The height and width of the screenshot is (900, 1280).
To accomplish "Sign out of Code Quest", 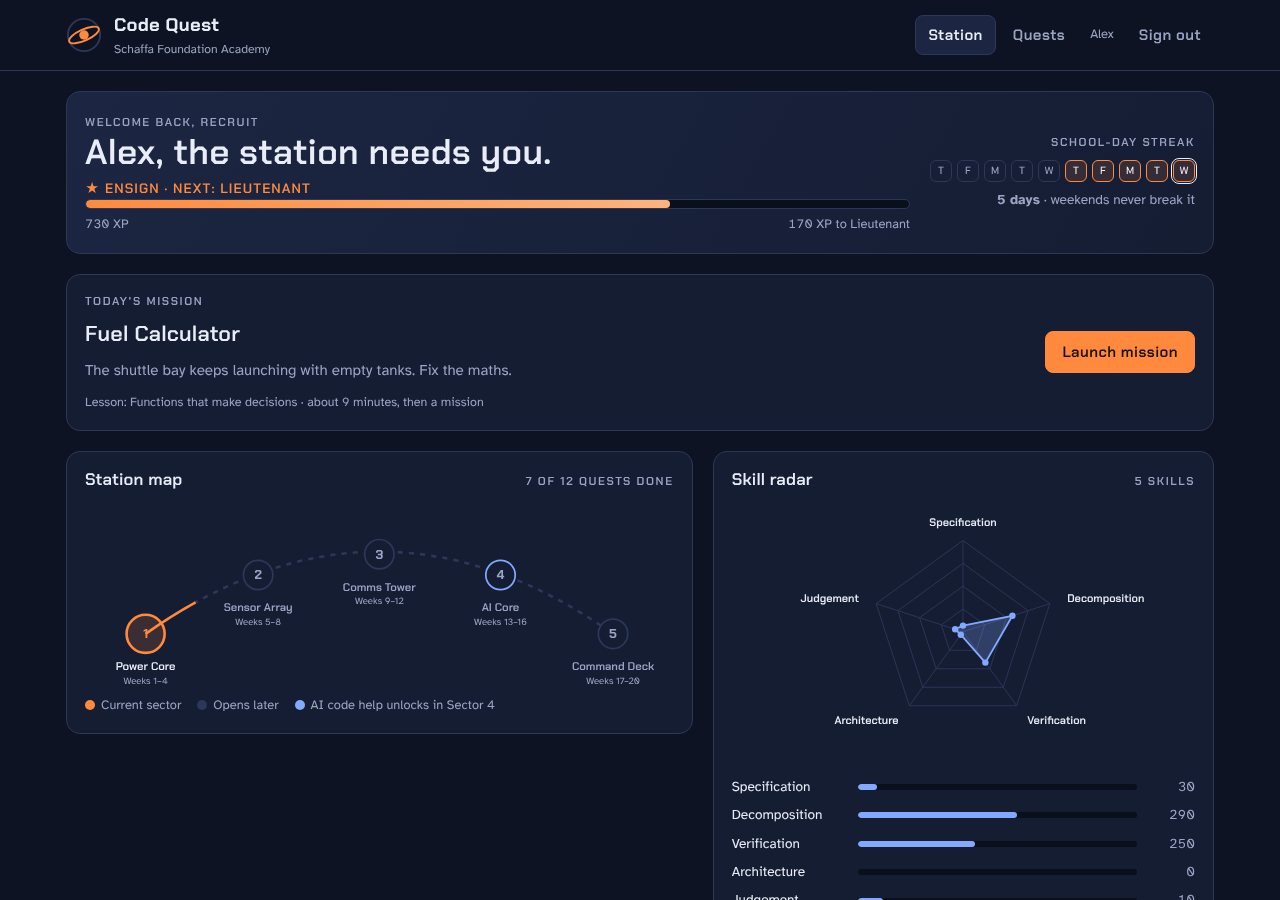I will pos(1169,35).
